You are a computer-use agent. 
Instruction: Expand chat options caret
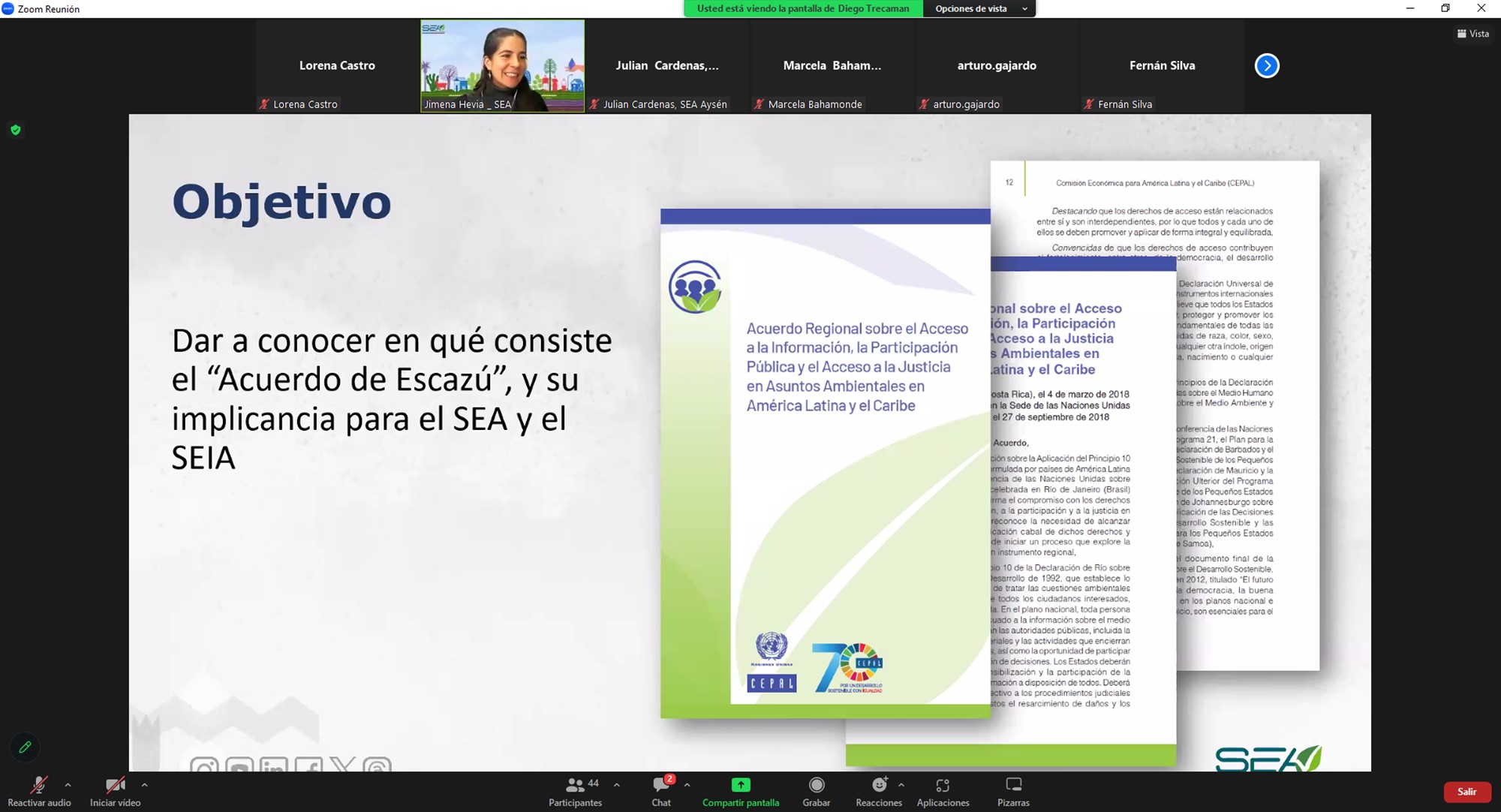687,784
